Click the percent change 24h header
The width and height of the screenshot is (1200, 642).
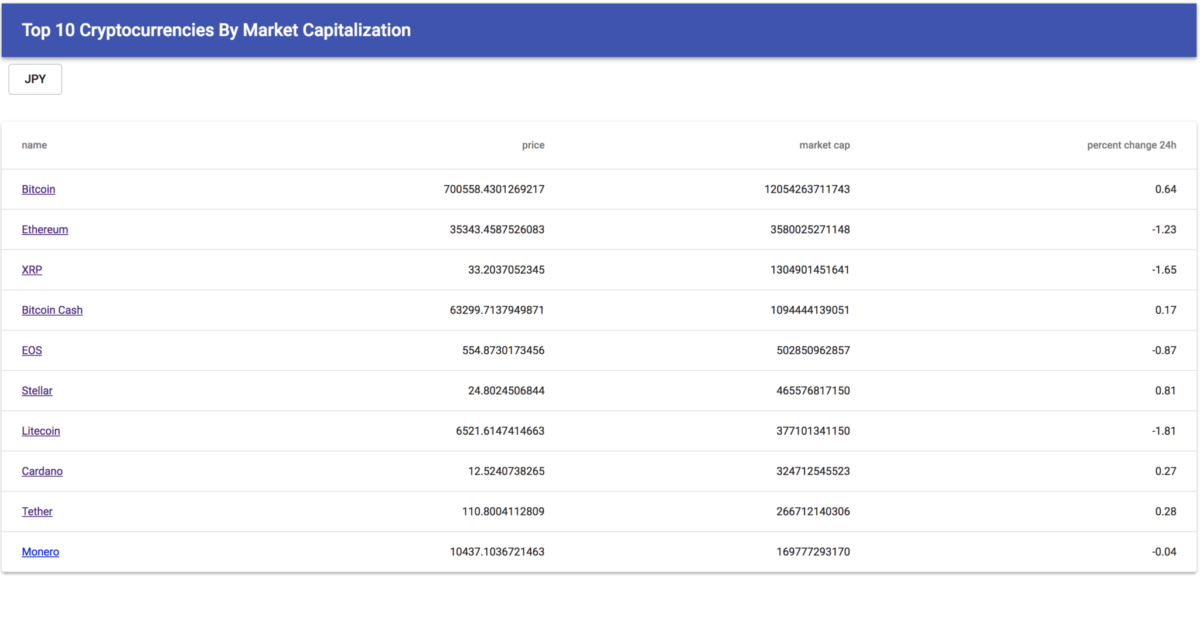click(x=1131, y=145)
